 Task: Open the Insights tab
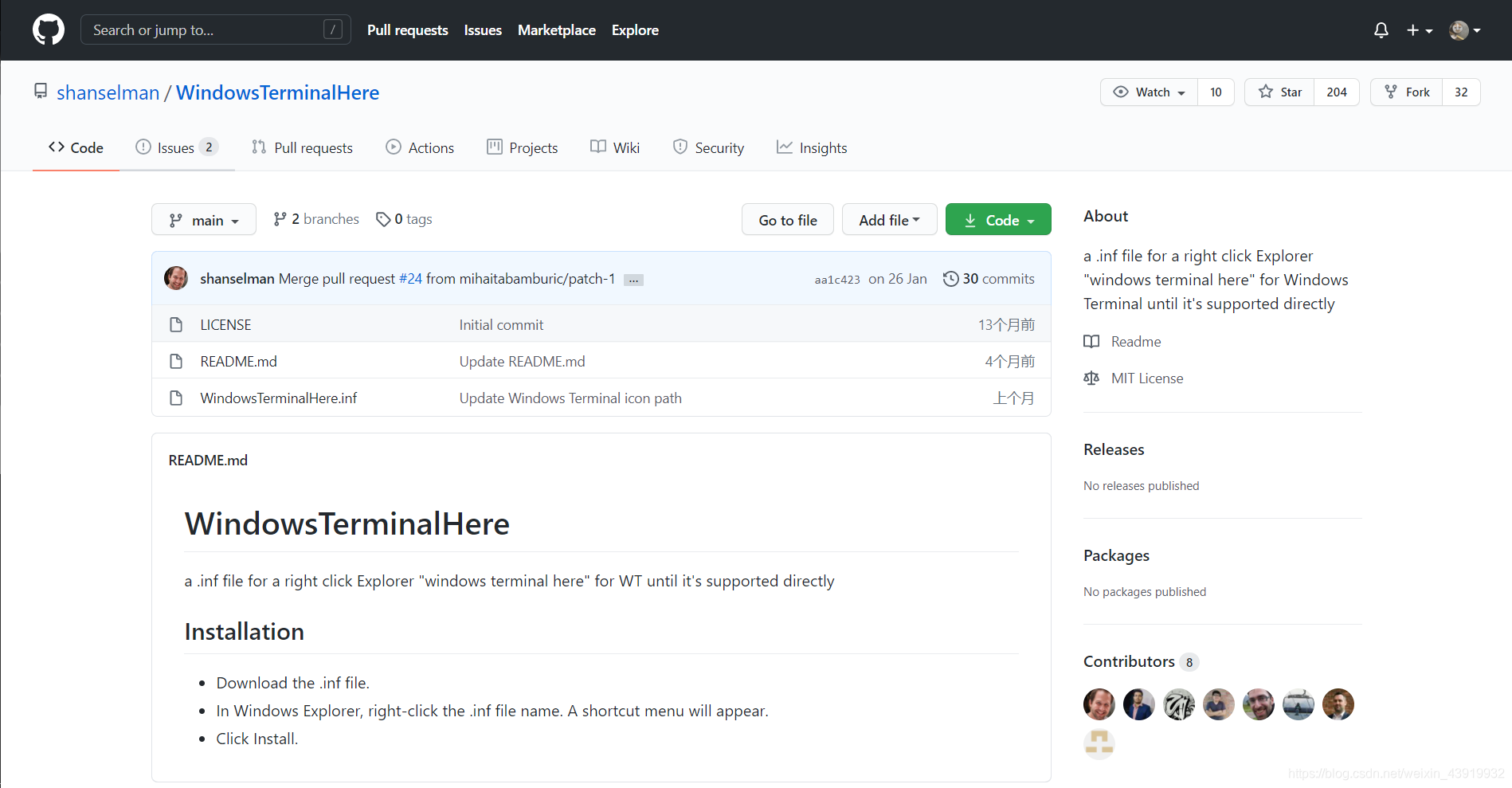tap(812, 147)
